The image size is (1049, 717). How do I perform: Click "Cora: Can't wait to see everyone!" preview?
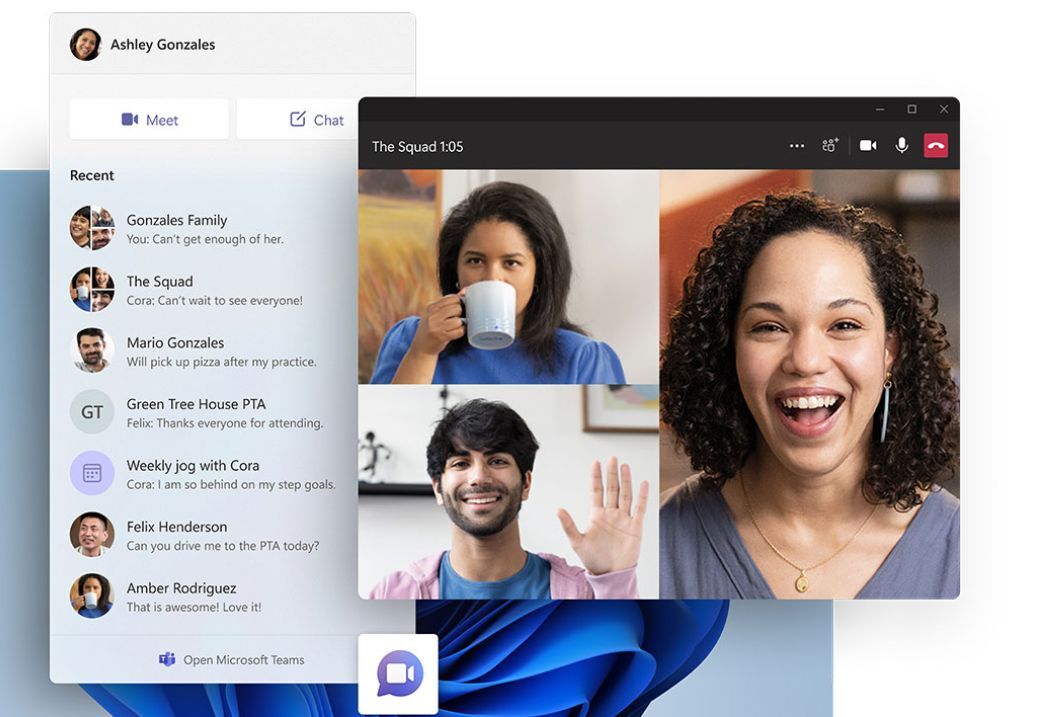tap(215, 301)
